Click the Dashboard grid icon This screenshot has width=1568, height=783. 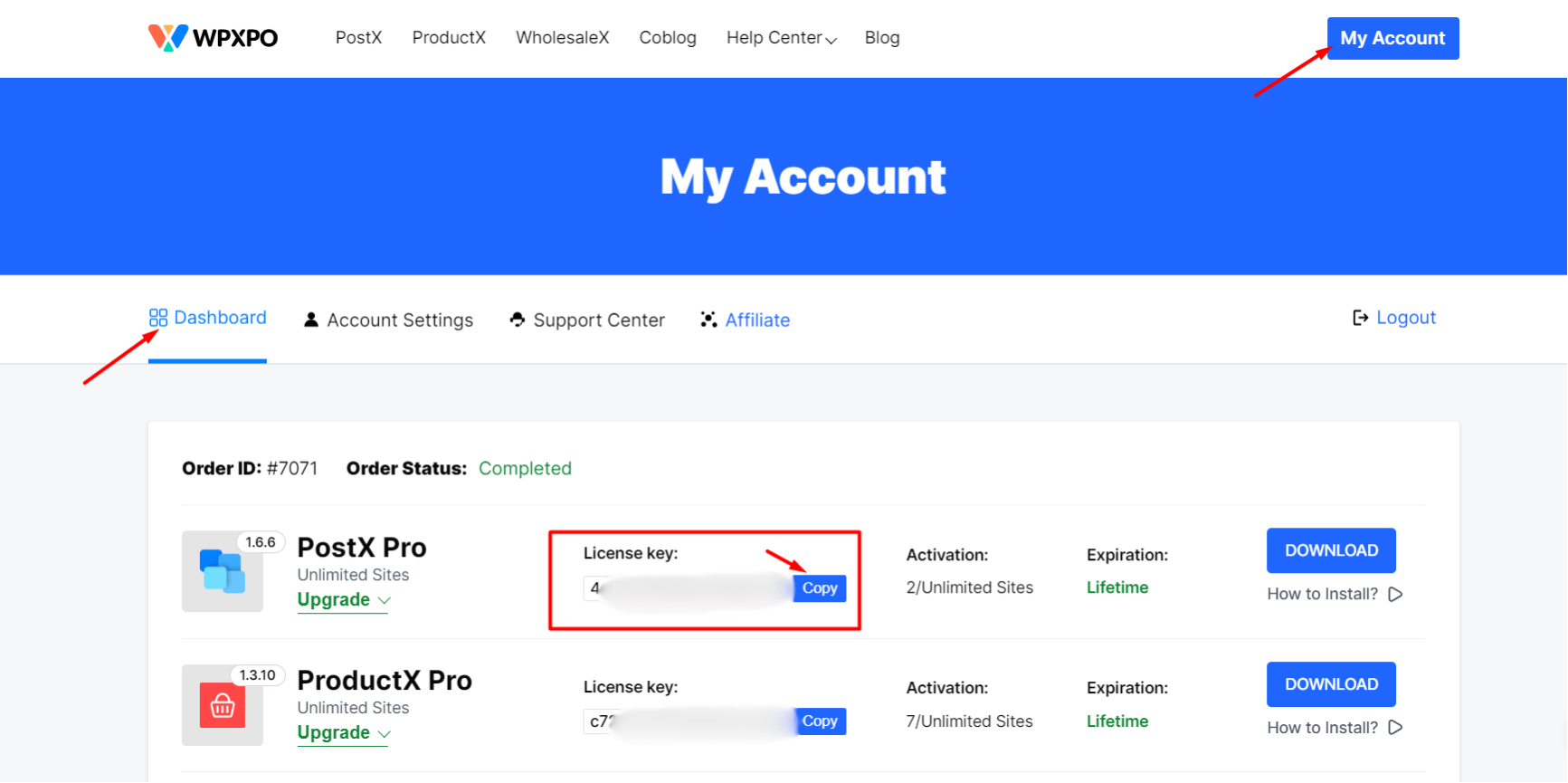(158, 318)
